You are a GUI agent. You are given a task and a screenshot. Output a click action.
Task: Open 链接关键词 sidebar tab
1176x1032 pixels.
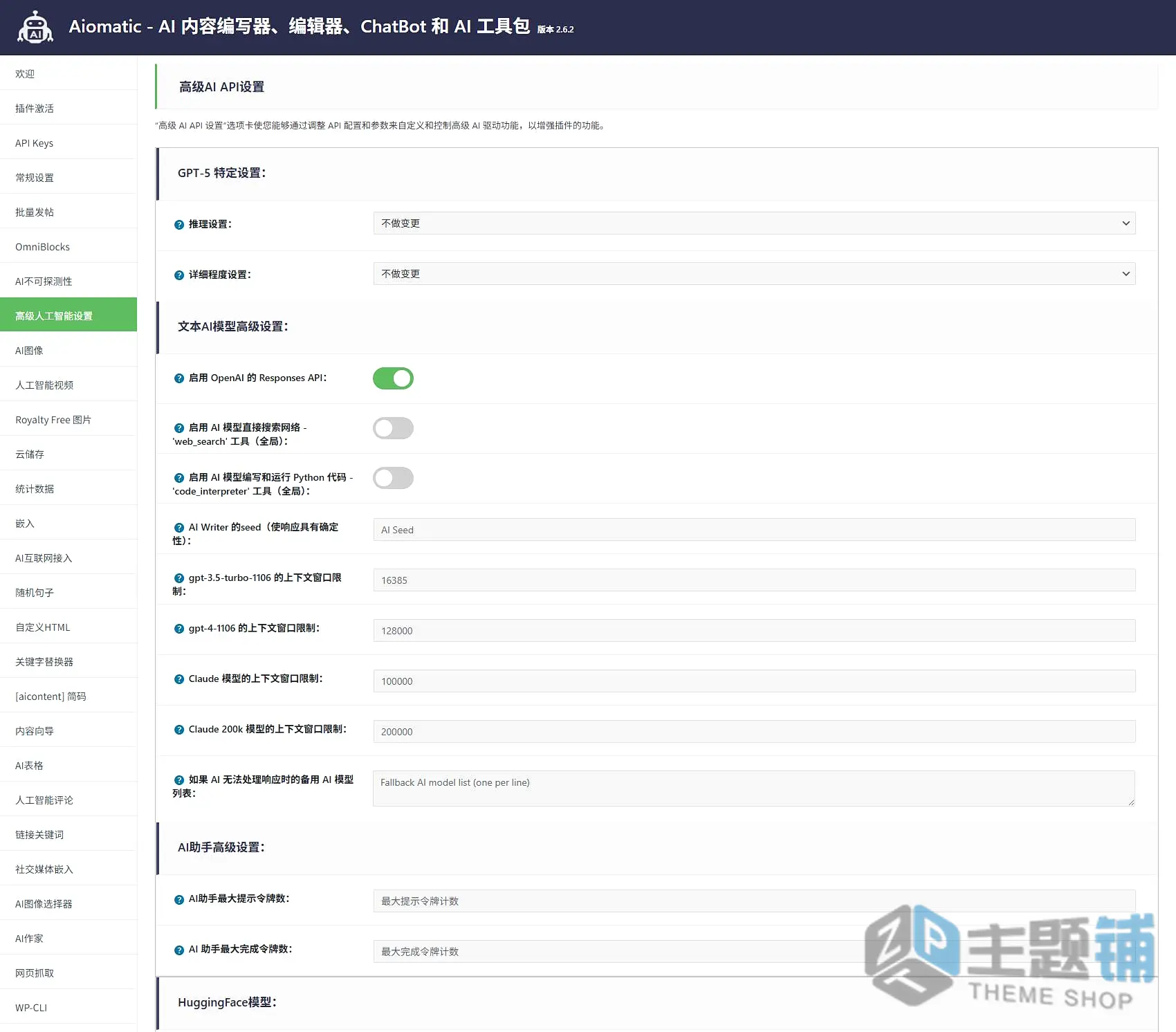pyautogui.click(x=68, y=834)
